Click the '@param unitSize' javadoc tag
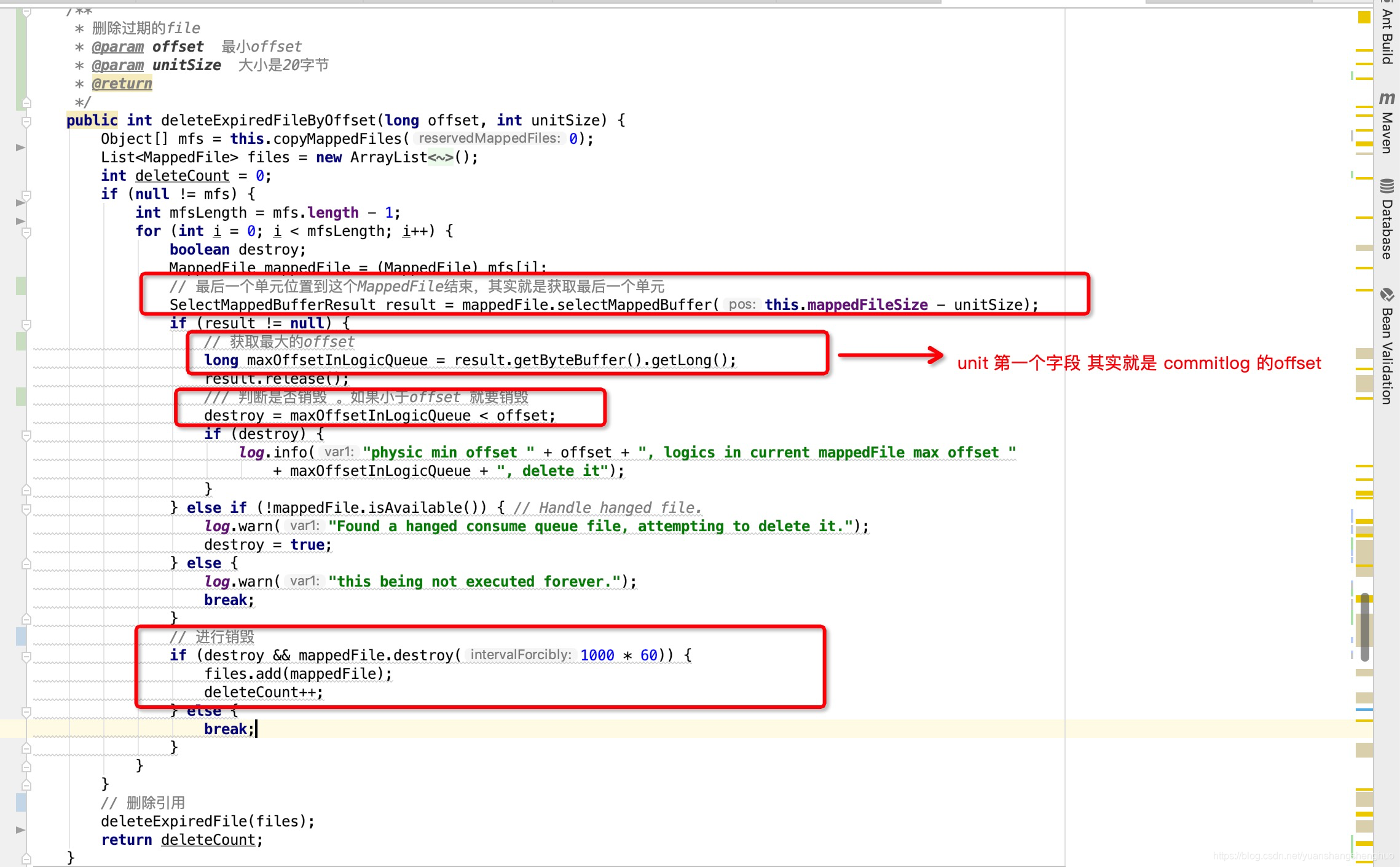1400x867 pixels. [156, 65]
